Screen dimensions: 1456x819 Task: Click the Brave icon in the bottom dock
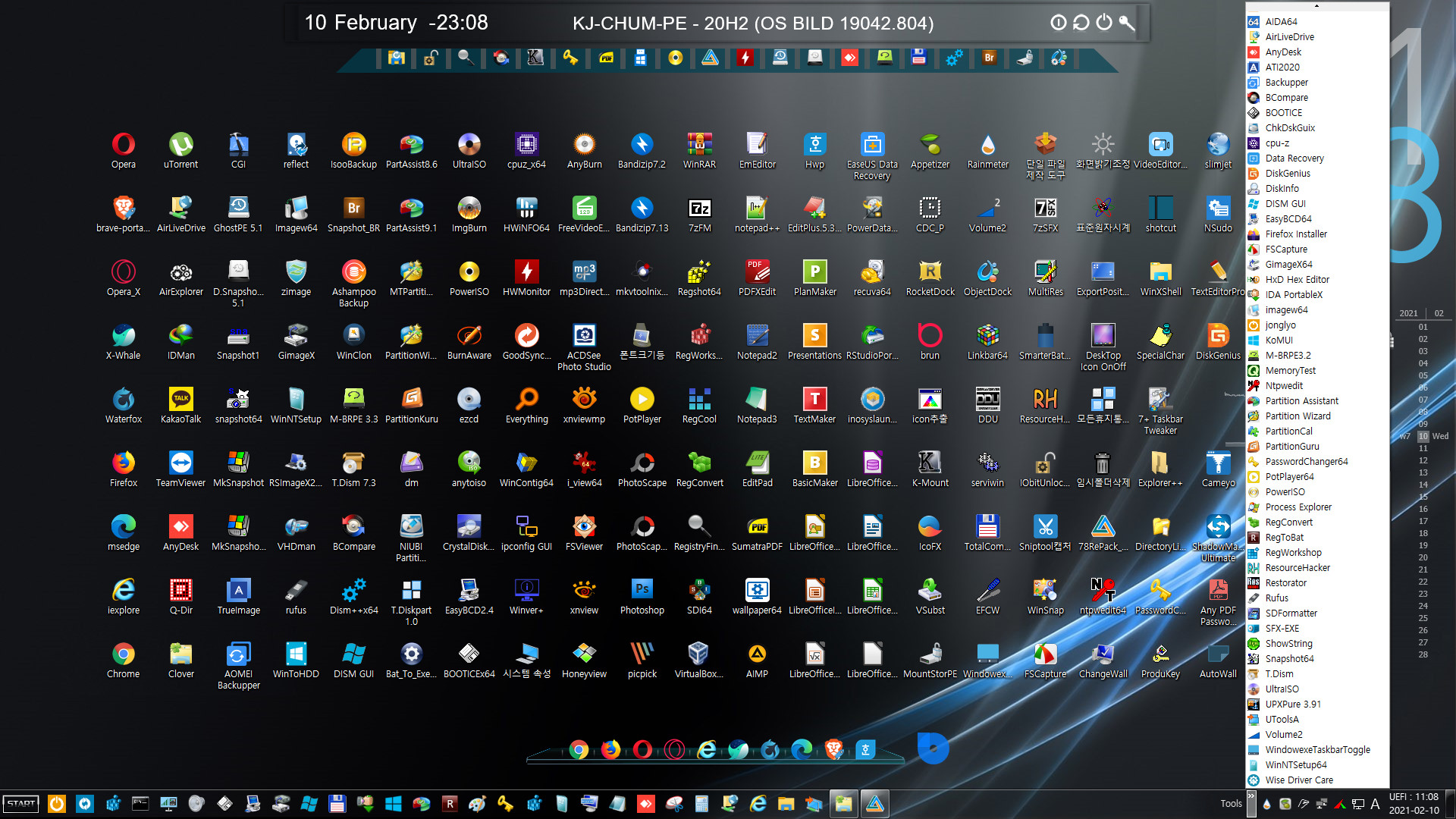click(834, 749)
